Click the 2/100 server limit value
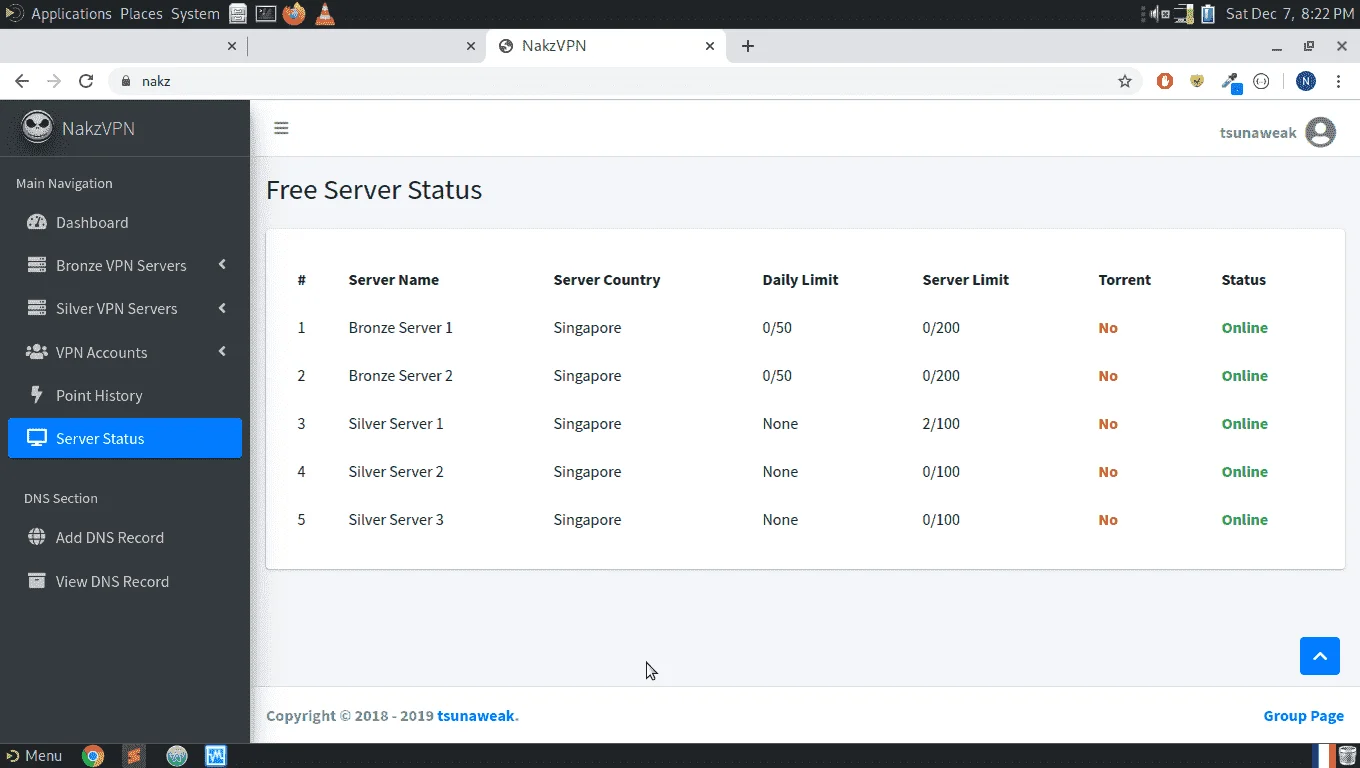The image size is (1360, 768). (941, 424)
